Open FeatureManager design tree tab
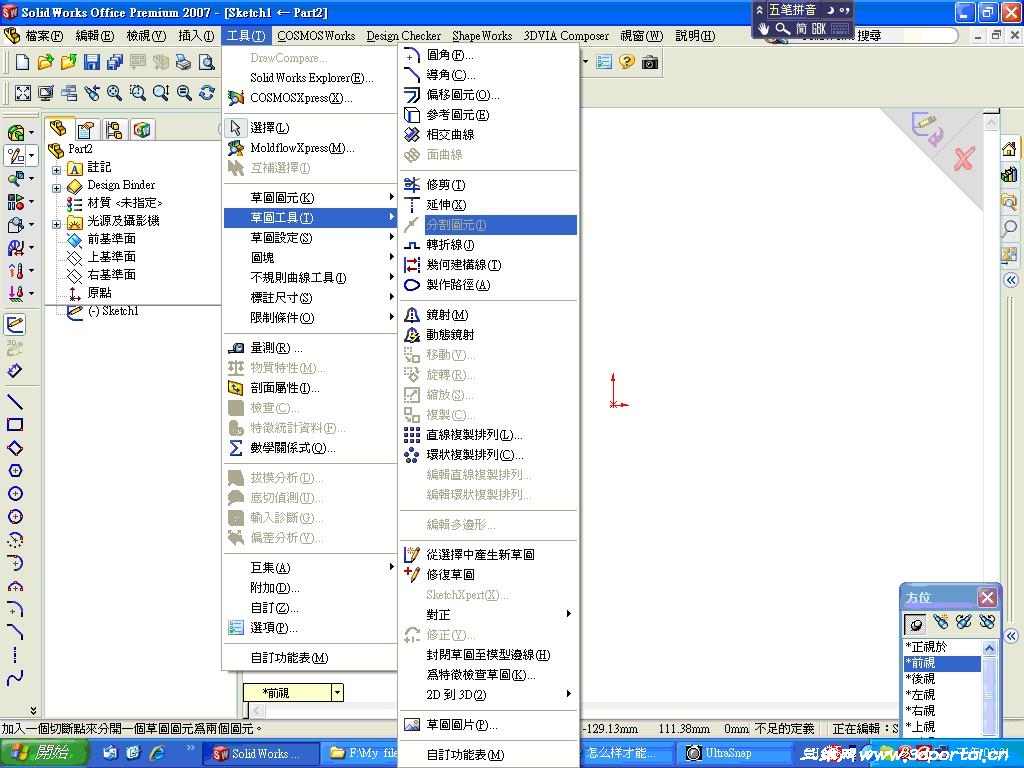 (x=58, y=129)
